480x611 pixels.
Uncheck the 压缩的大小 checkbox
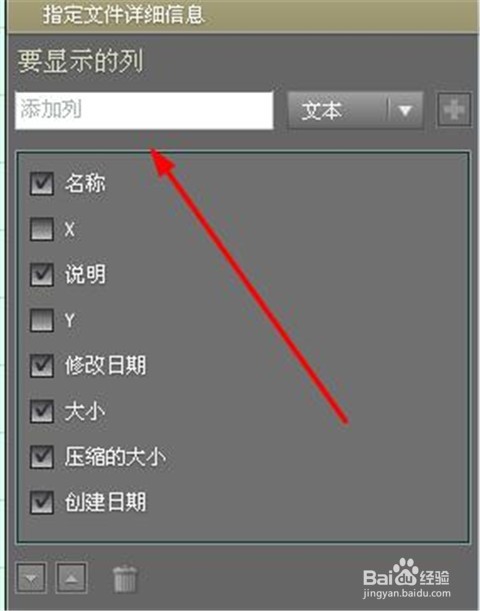click(42, 457)
